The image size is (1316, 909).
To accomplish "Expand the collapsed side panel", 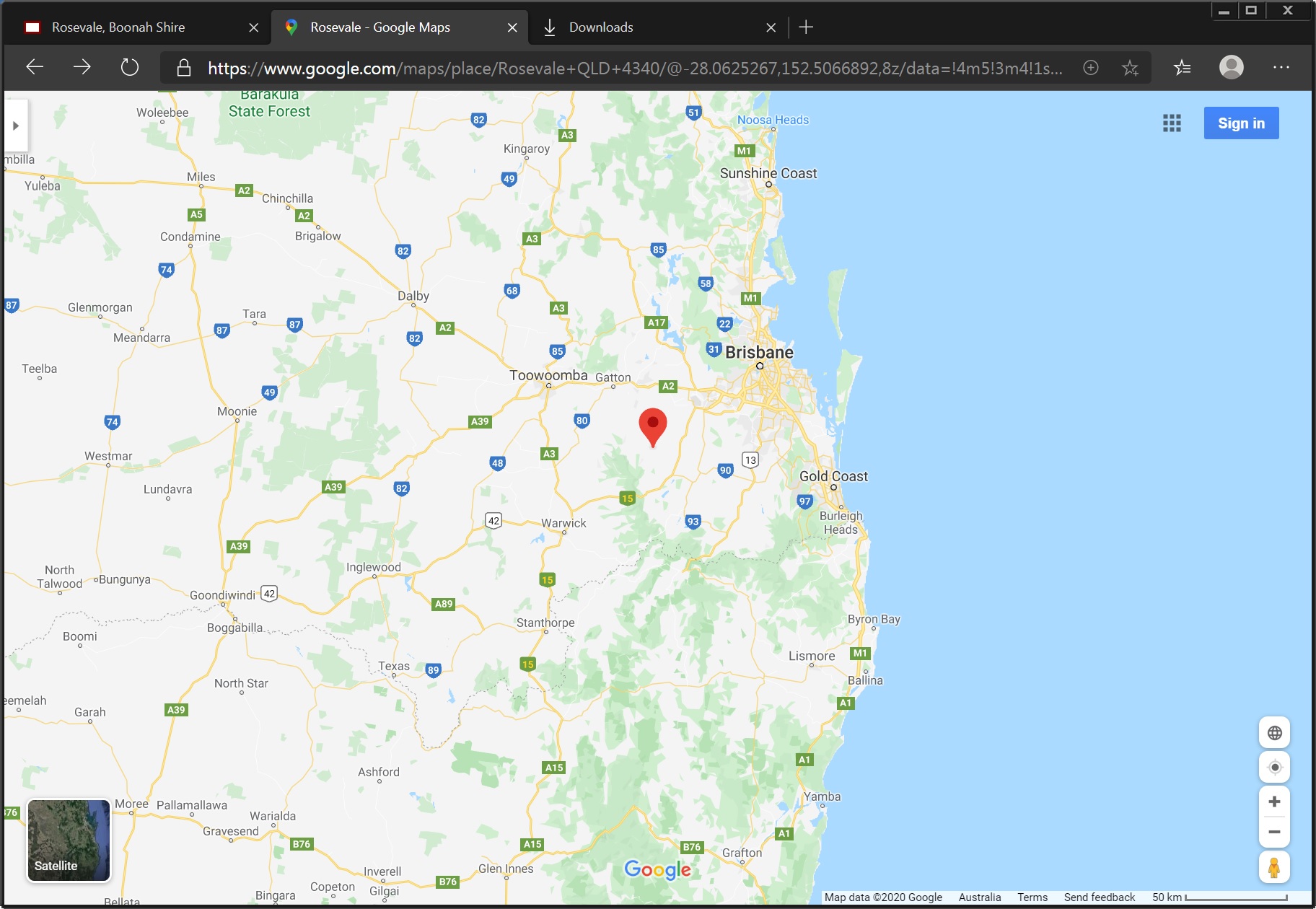I will (x=15, y=126).
